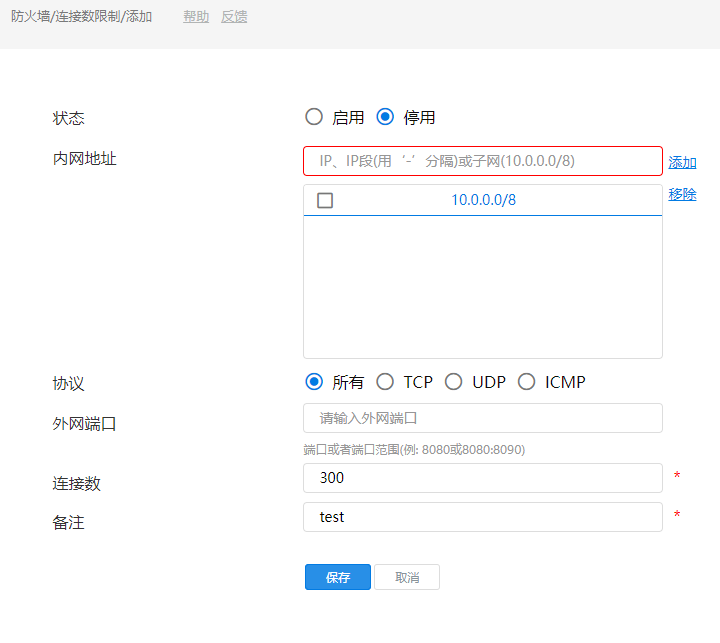The image size is (720, 643).
Task: Select the 启用 status radio button
Action: click(x=314, y=117)
